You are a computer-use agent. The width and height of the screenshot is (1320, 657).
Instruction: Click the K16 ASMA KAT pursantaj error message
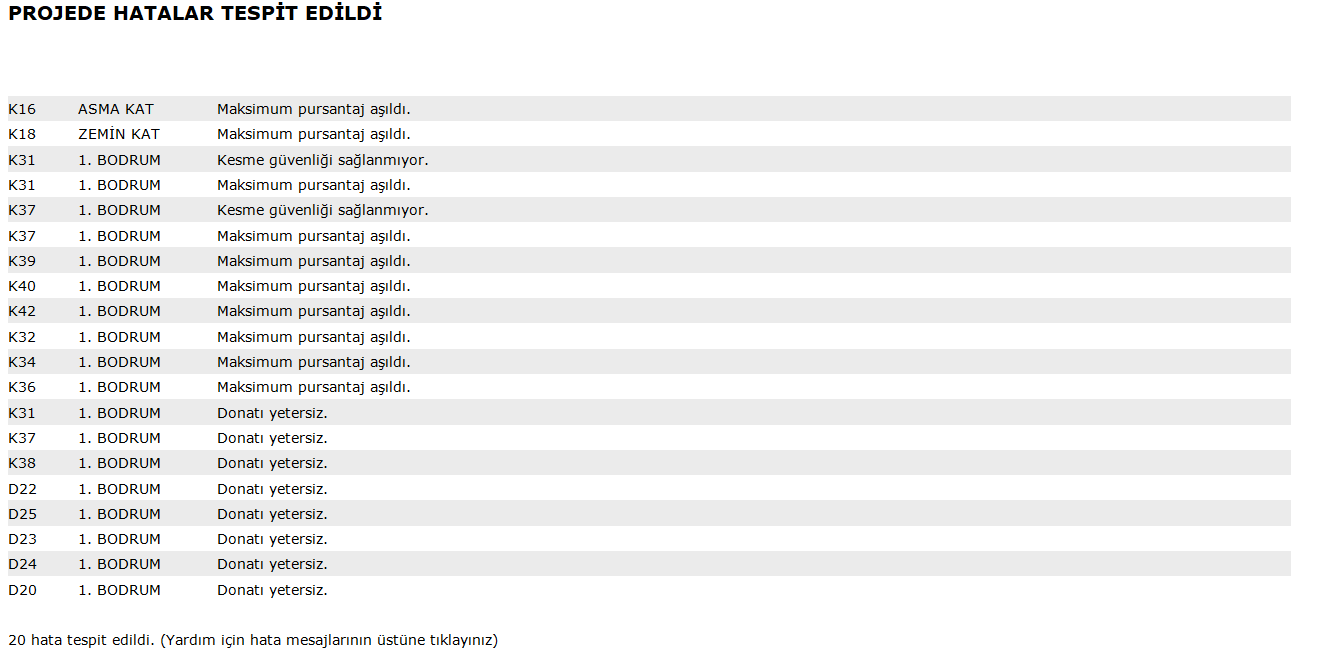point(313,109)
